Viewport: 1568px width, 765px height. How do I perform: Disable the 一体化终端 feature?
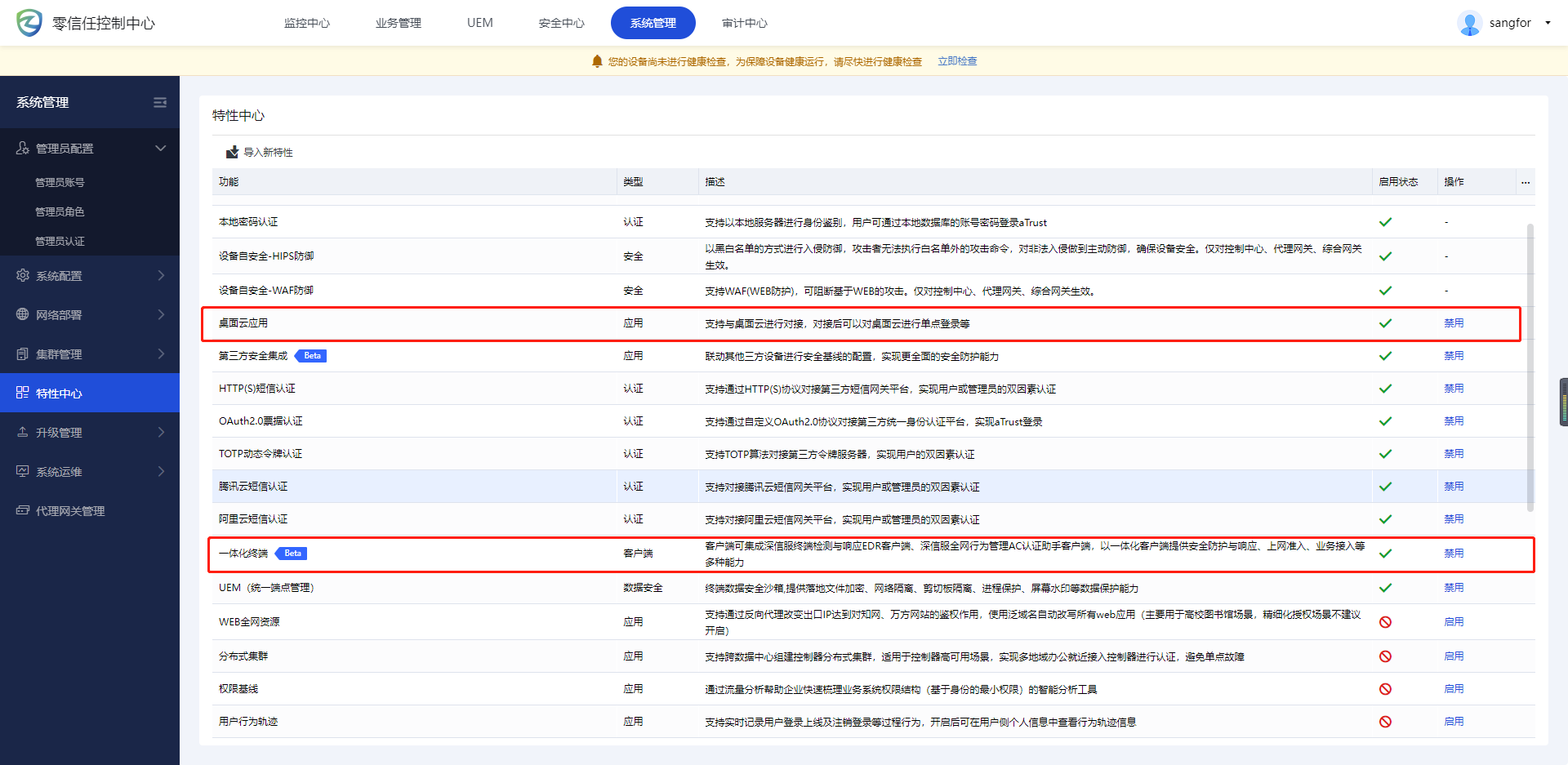[x=1454, y=554]
